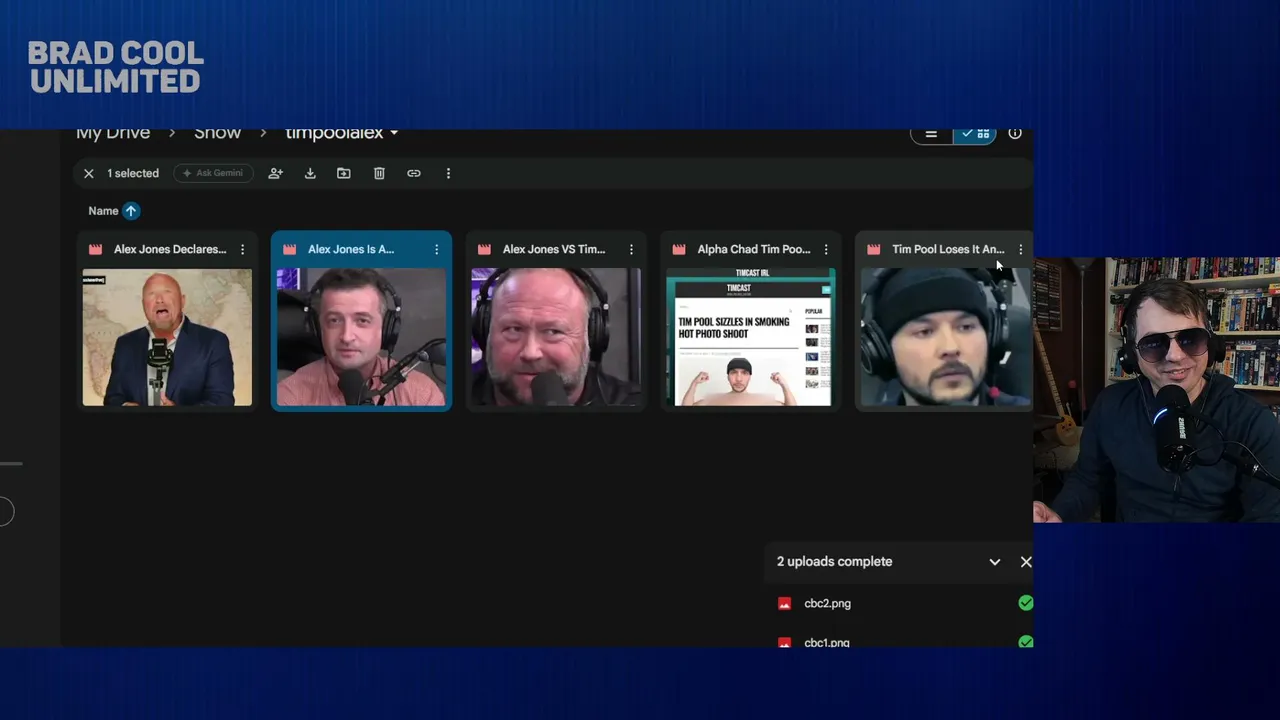Sort files by the Name label
Viewport: 1280px width, 720px height.
coord(103,211)
